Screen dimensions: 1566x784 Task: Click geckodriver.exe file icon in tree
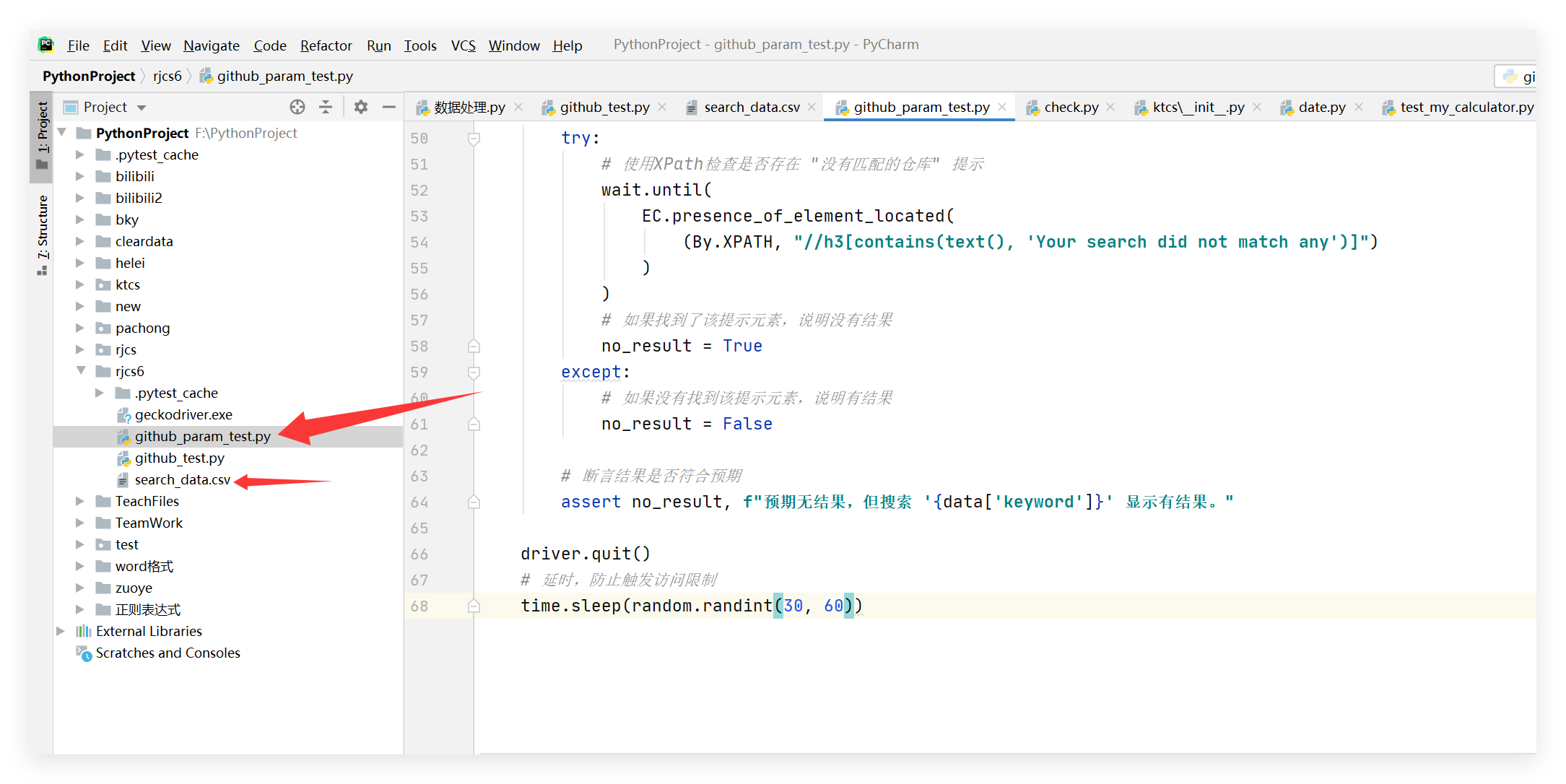click(x=123, y=415)
